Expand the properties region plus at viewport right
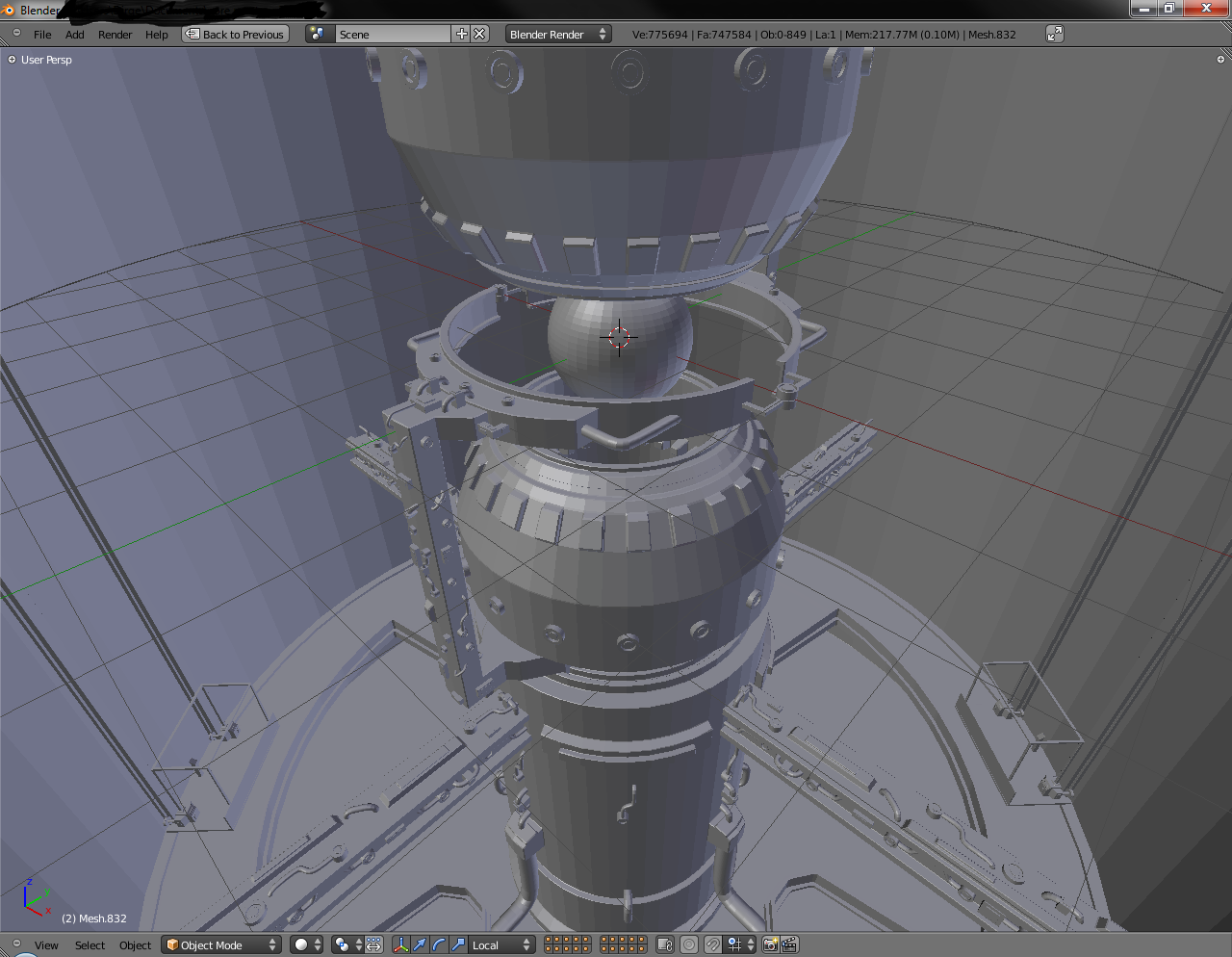 [x=1221, y=60]
